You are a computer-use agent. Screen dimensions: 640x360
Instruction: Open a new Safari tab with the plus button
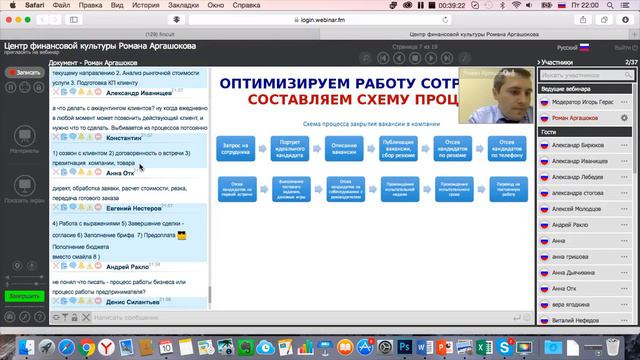pyautogui.click(x=635, y=34)
